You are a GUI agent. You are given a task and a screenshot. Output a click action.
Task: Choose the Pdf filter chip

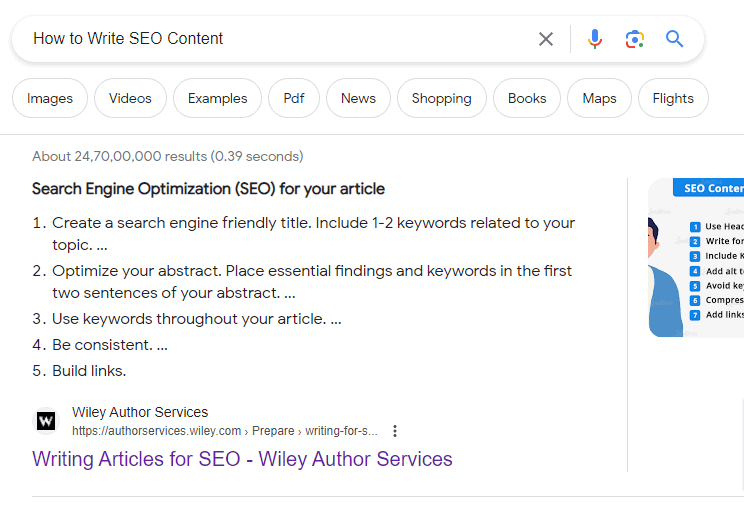coord(294,98)
